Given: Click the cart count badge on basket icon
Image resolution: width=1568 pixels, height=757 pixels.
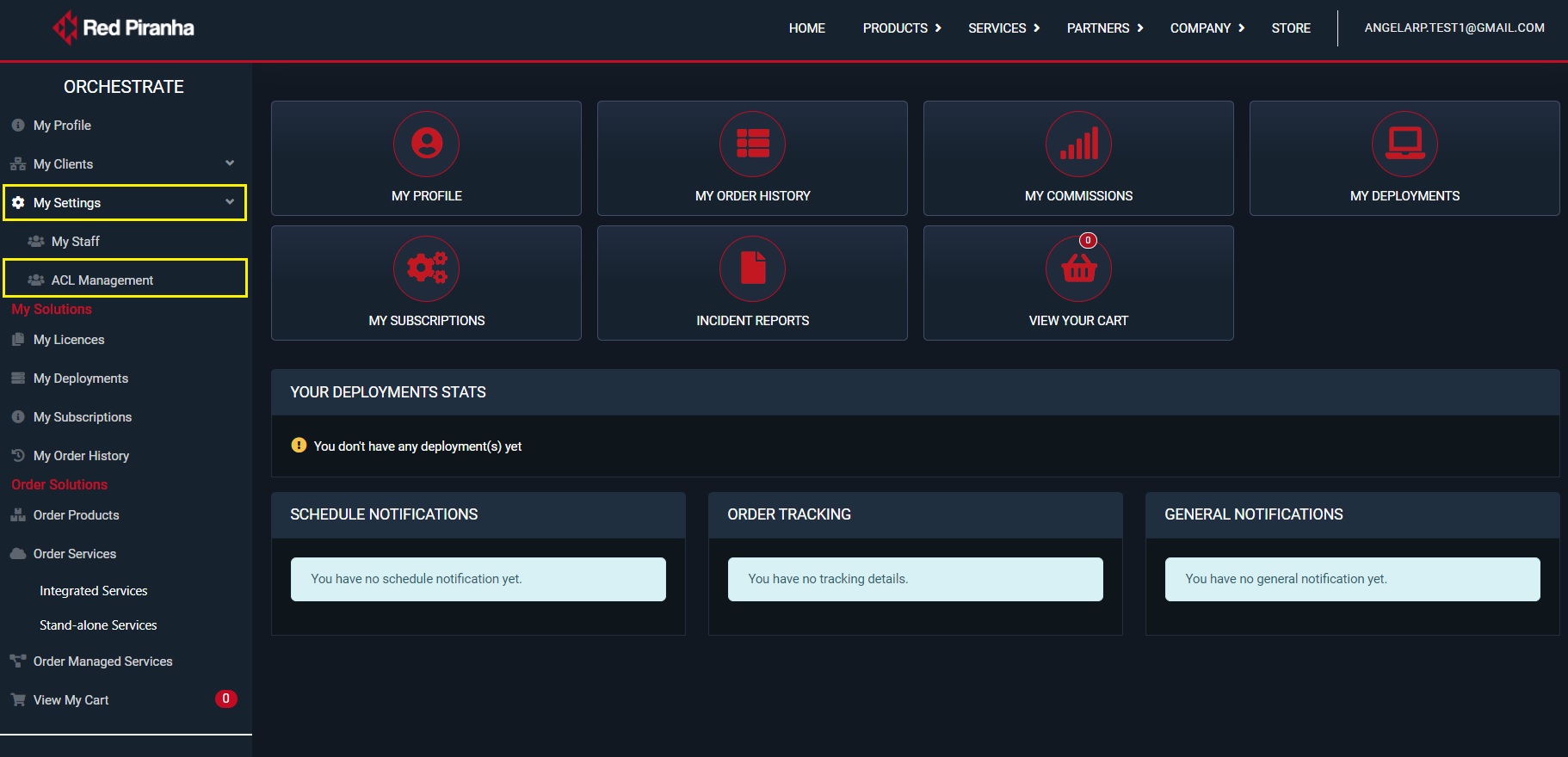Looking at the screenshot, I should click(1089, 241).
